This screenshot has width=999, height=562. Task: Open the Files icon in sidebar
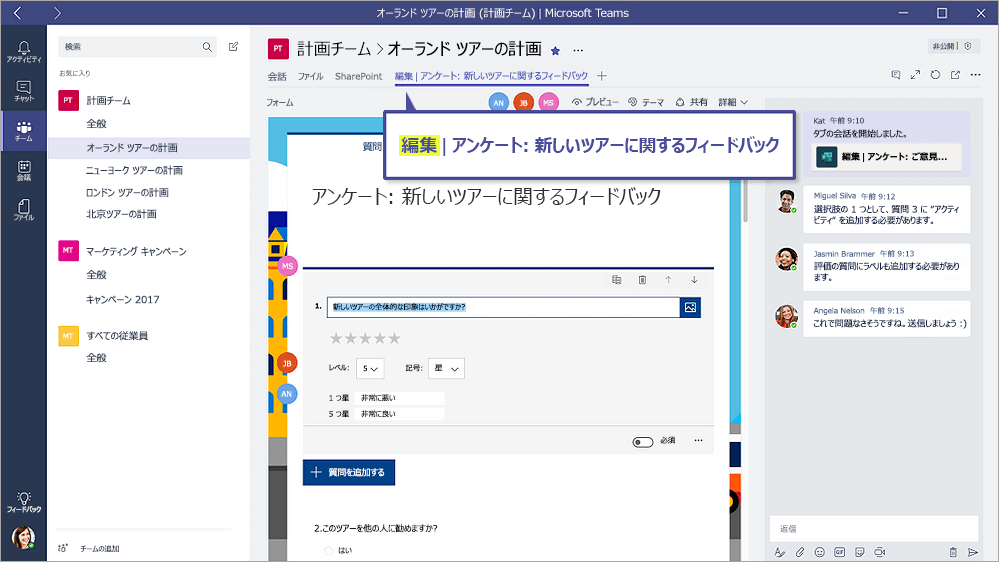point(24,210)
